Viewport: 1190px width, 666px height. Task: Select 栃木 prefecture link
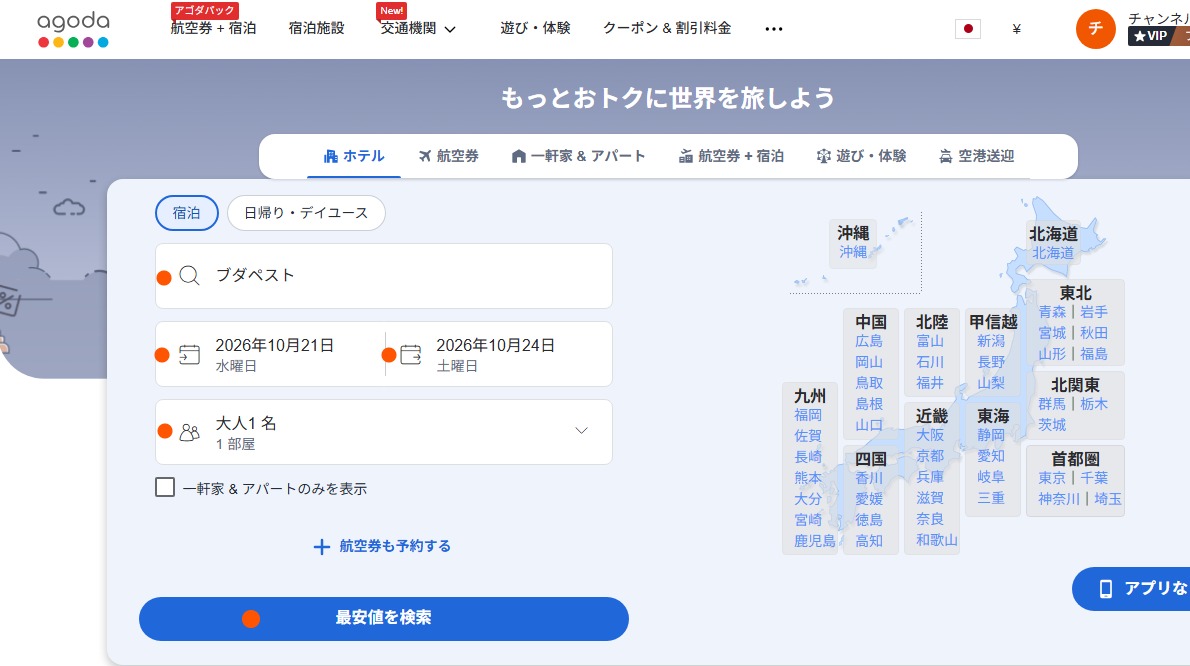tap(1094, 404)
